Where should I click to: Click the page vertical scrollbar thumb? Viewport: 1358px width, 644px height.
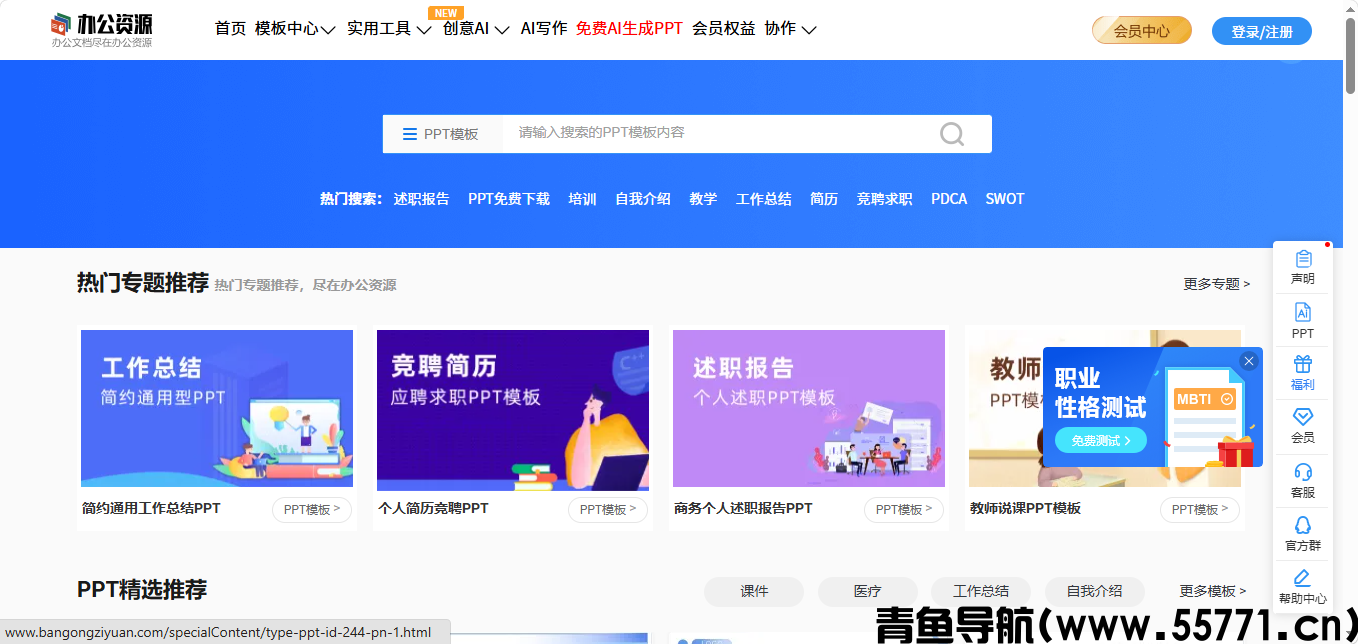coord(1350,56)
